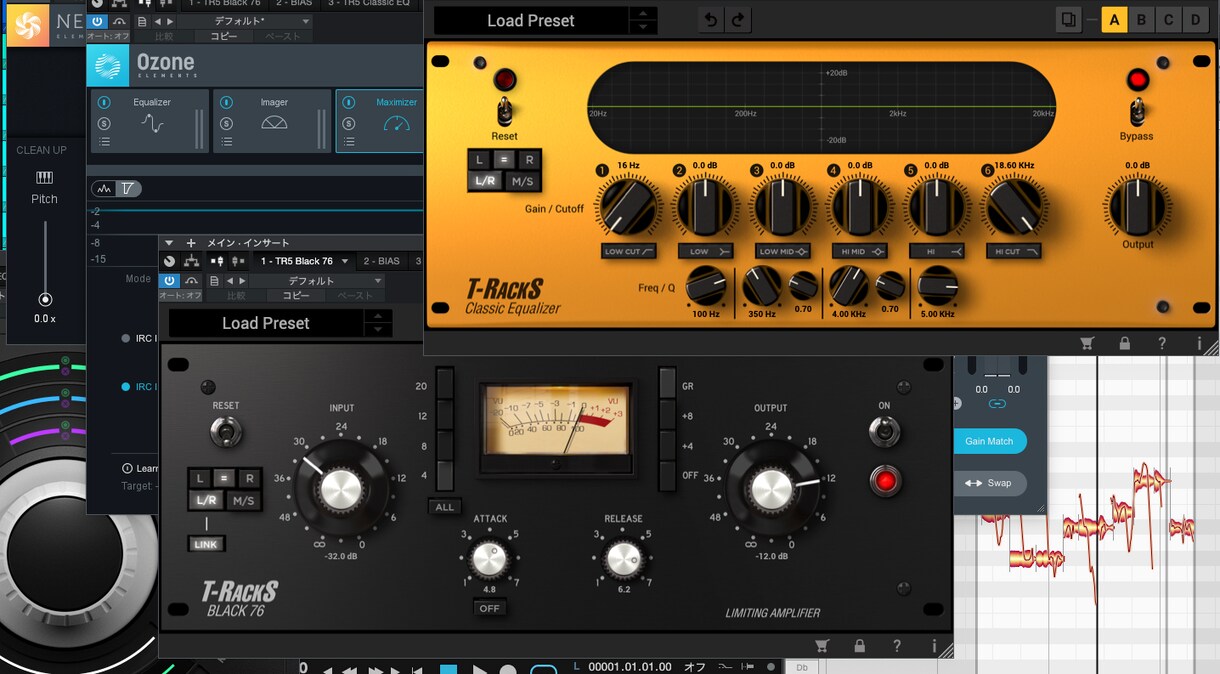Select LOW CUT filter button in Equalizer
Image resolution: width=1220 pixels, height=674 pixels.
[x=629, y=251]
